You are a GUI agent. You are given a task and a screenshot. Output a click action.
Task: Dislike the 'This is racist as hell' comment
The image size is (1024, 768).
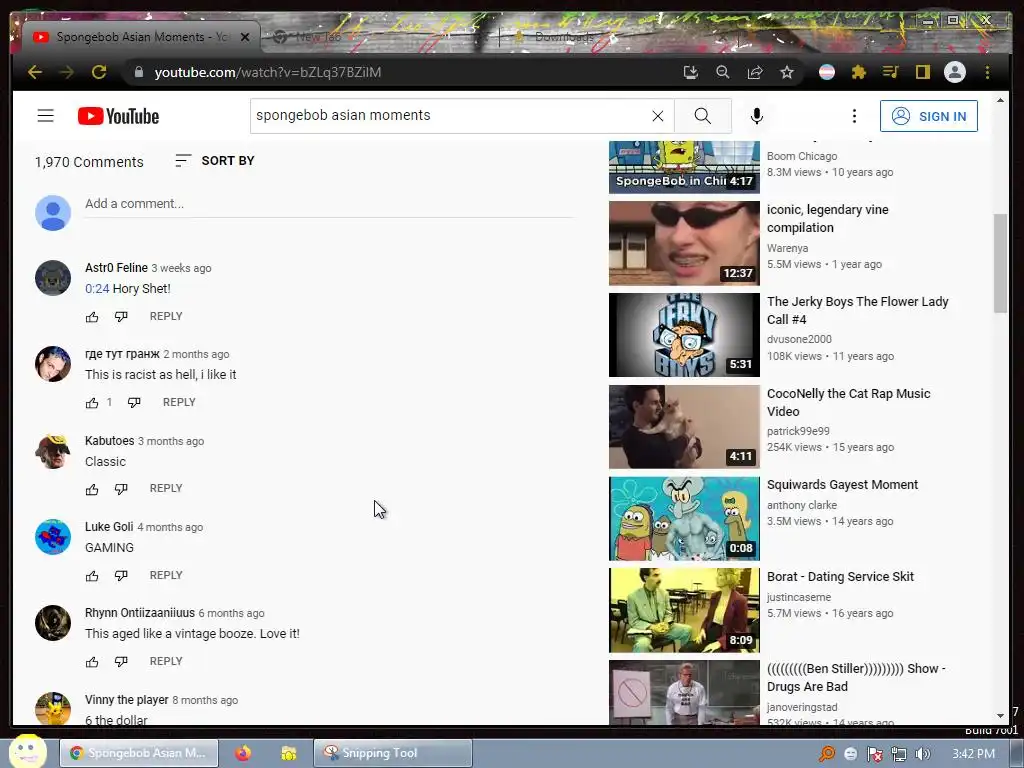pyautogui.click(x=134, y=403)
